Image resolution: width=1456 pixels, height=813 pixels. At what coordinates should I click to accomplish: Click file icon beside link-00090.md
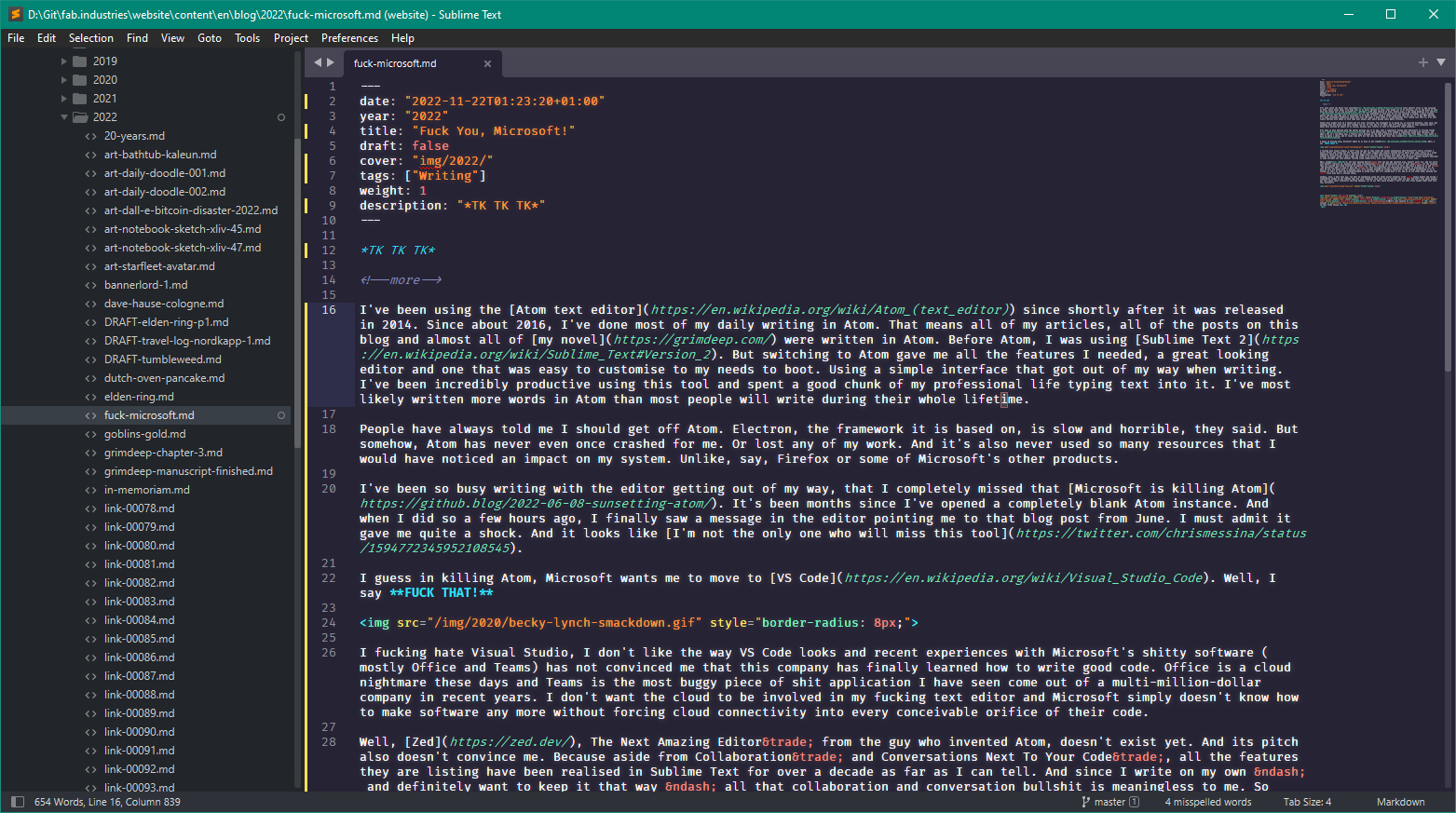coord(90,732)
